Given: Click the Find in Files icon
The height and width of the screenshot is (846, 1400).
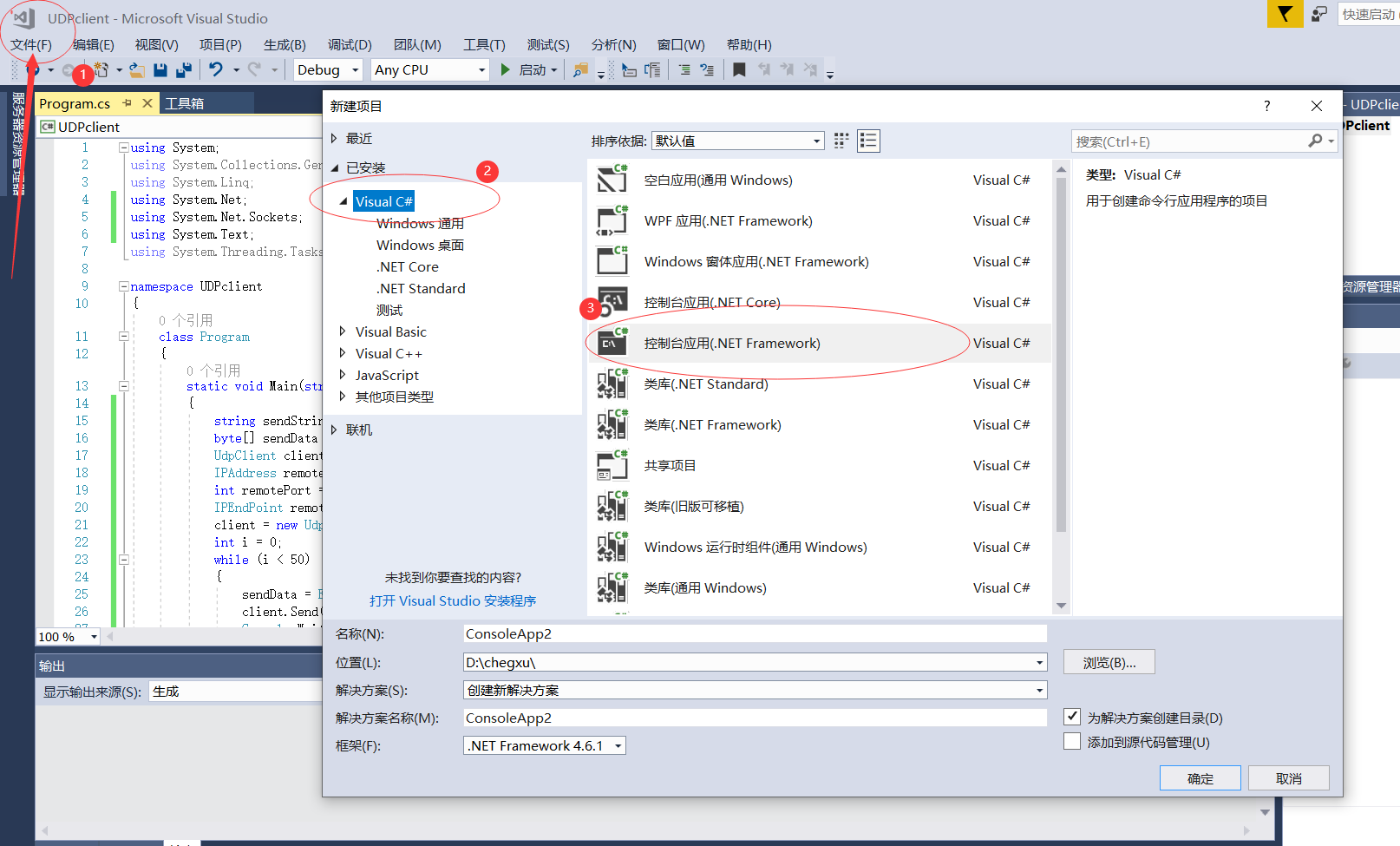Looking at the screenshot, I should [581, 69].
